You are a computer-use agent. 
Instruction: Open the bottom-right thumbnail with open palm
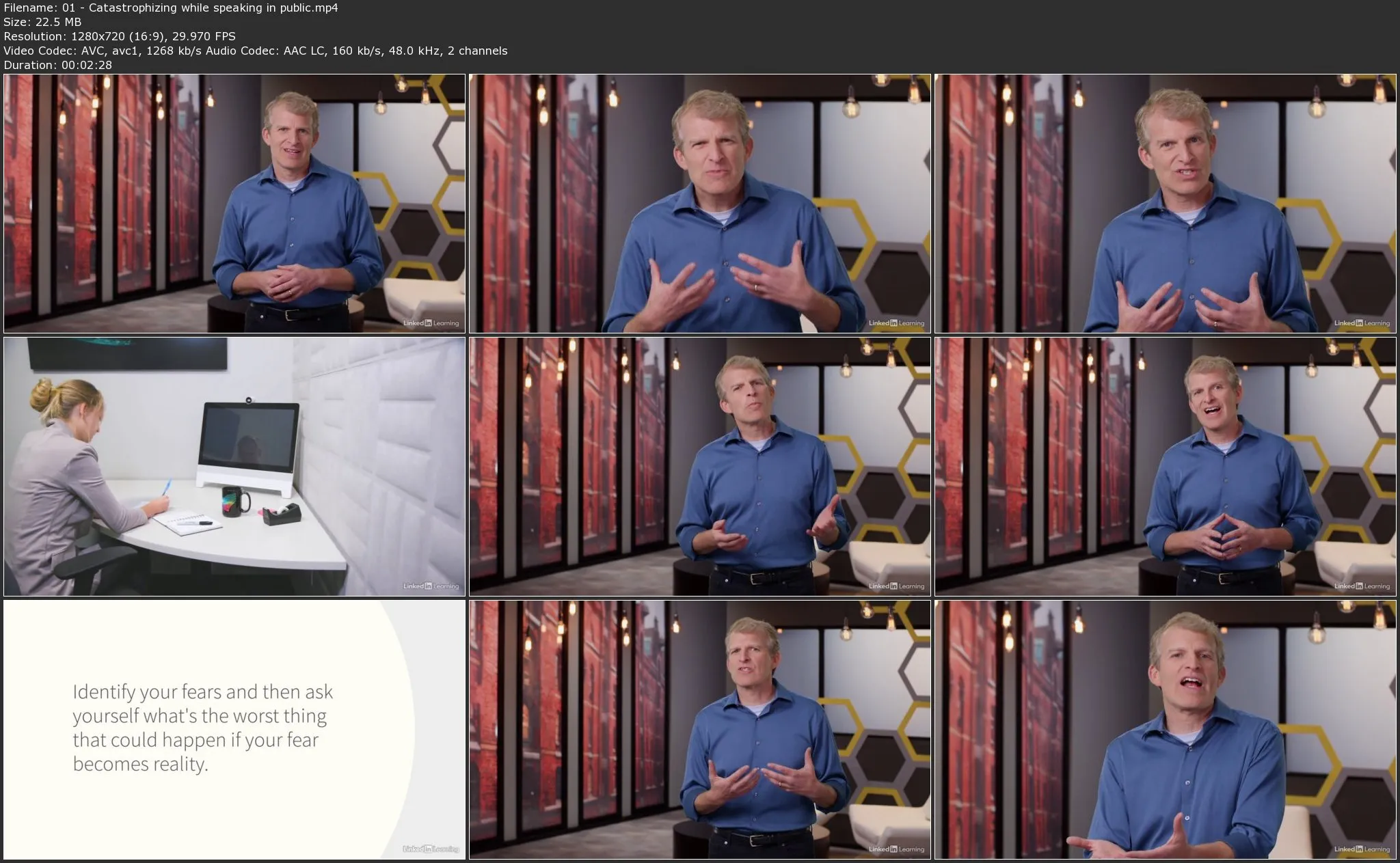pos(1166,730)
